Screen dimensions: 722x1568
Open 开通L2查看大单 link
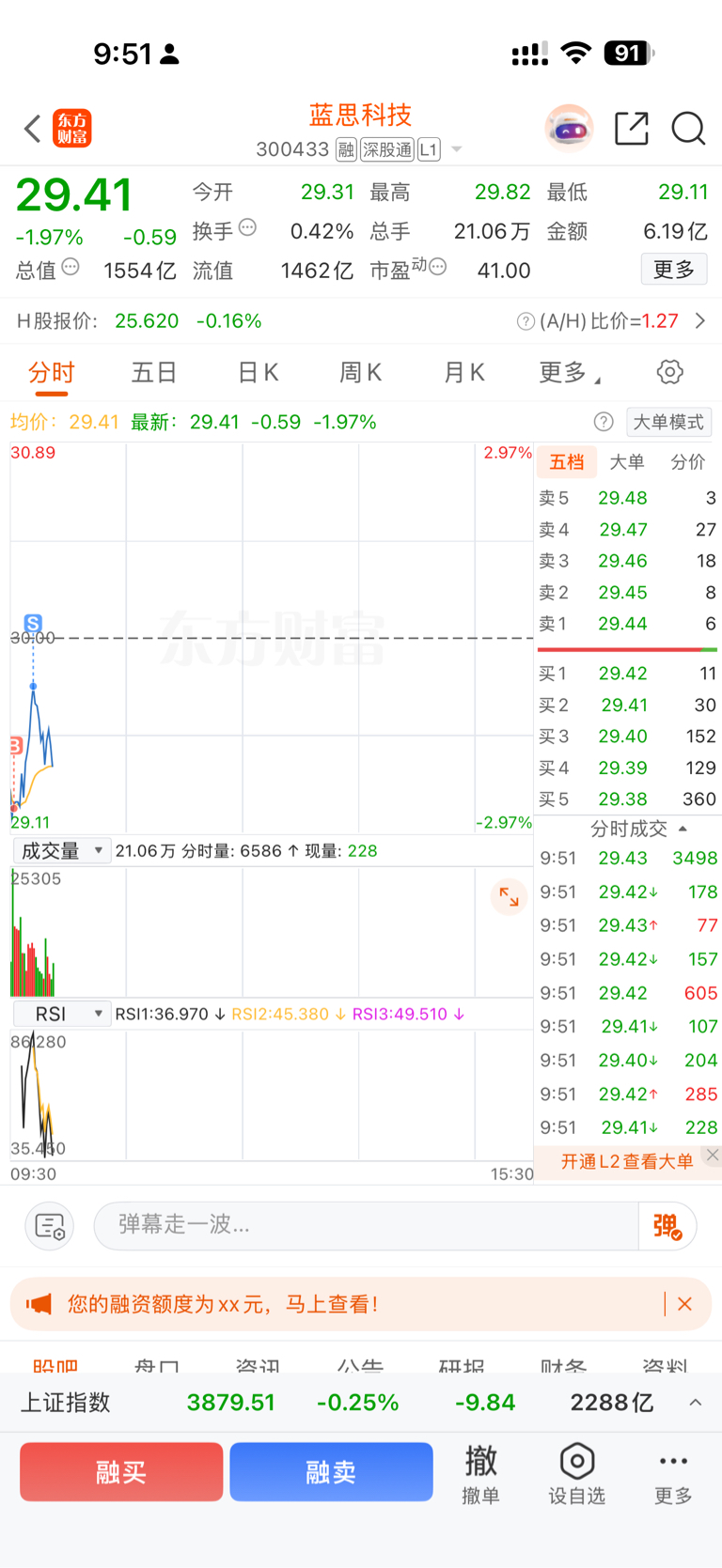click(627, 1162)
